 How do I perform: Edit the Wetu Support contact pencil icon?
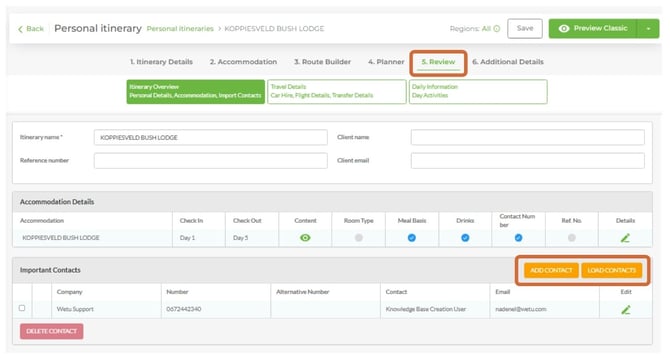(626, 310)
